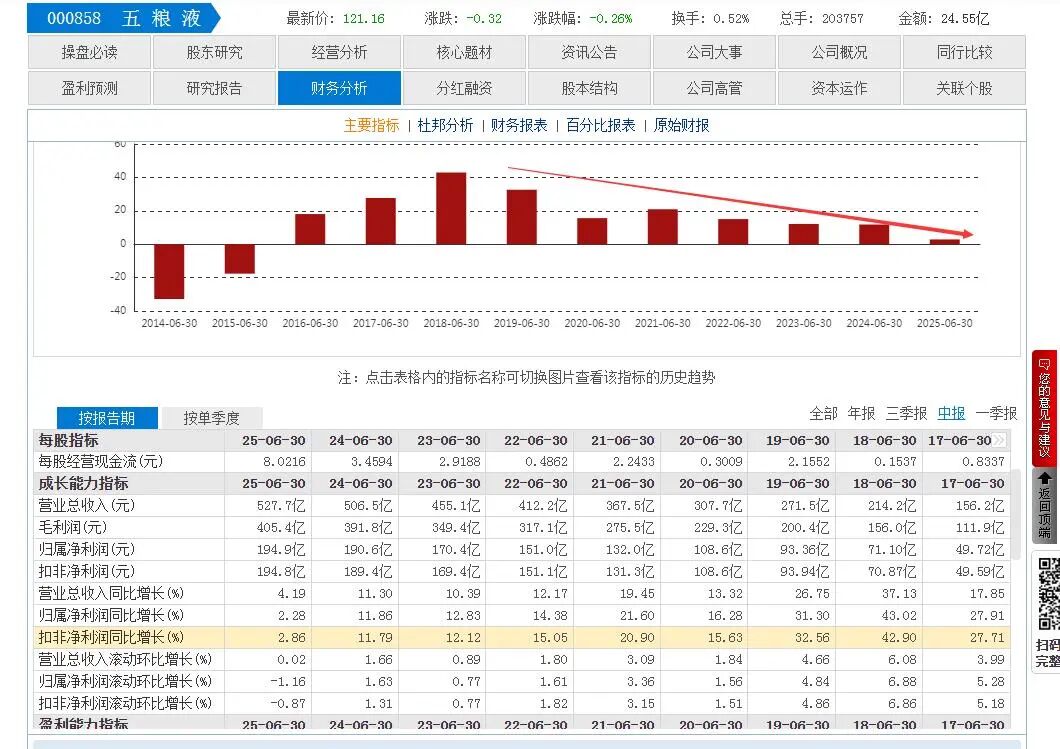
Task: Open the 研究报告 tab
Action: 214,88
